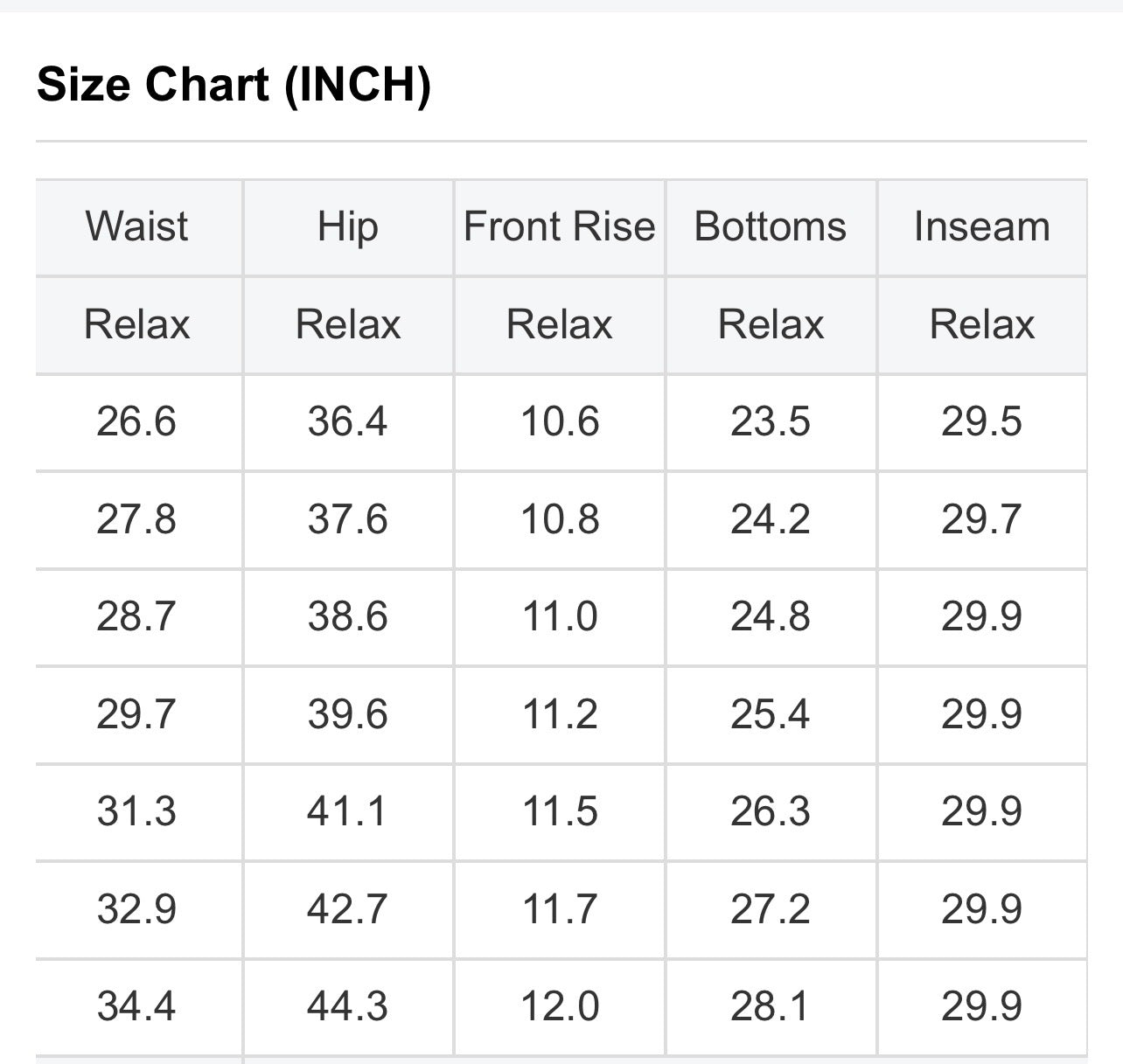1123x1064 pixels.
Task: Click the Relax subheader under Waist
Action: (136, 324)
